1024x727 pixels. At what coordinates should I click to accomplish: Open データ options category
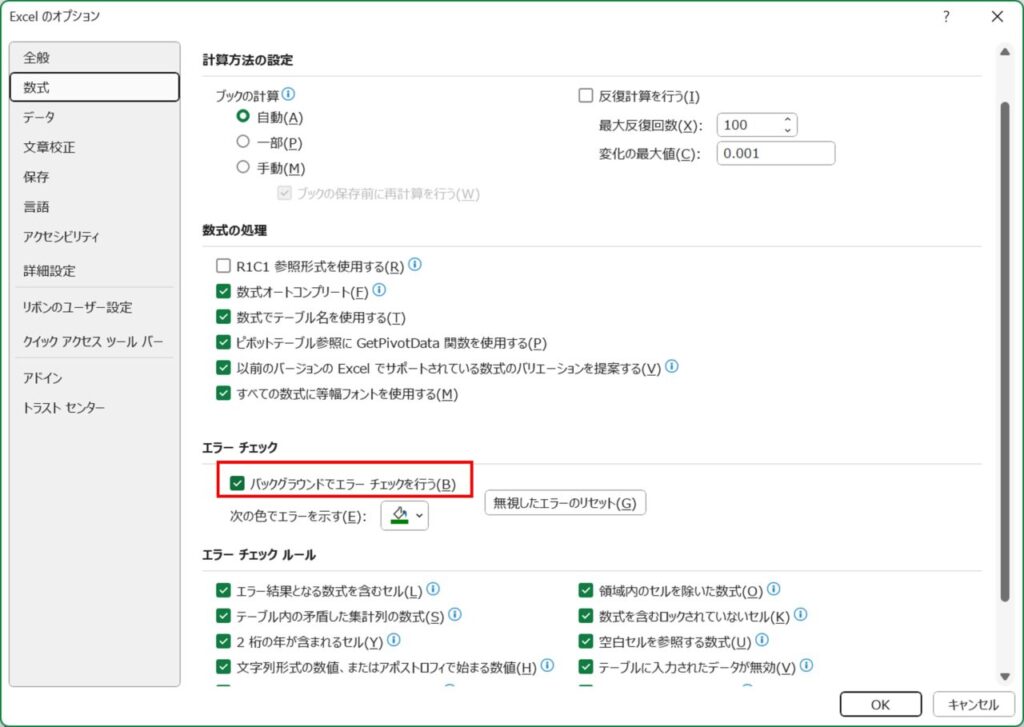point(95,118)
